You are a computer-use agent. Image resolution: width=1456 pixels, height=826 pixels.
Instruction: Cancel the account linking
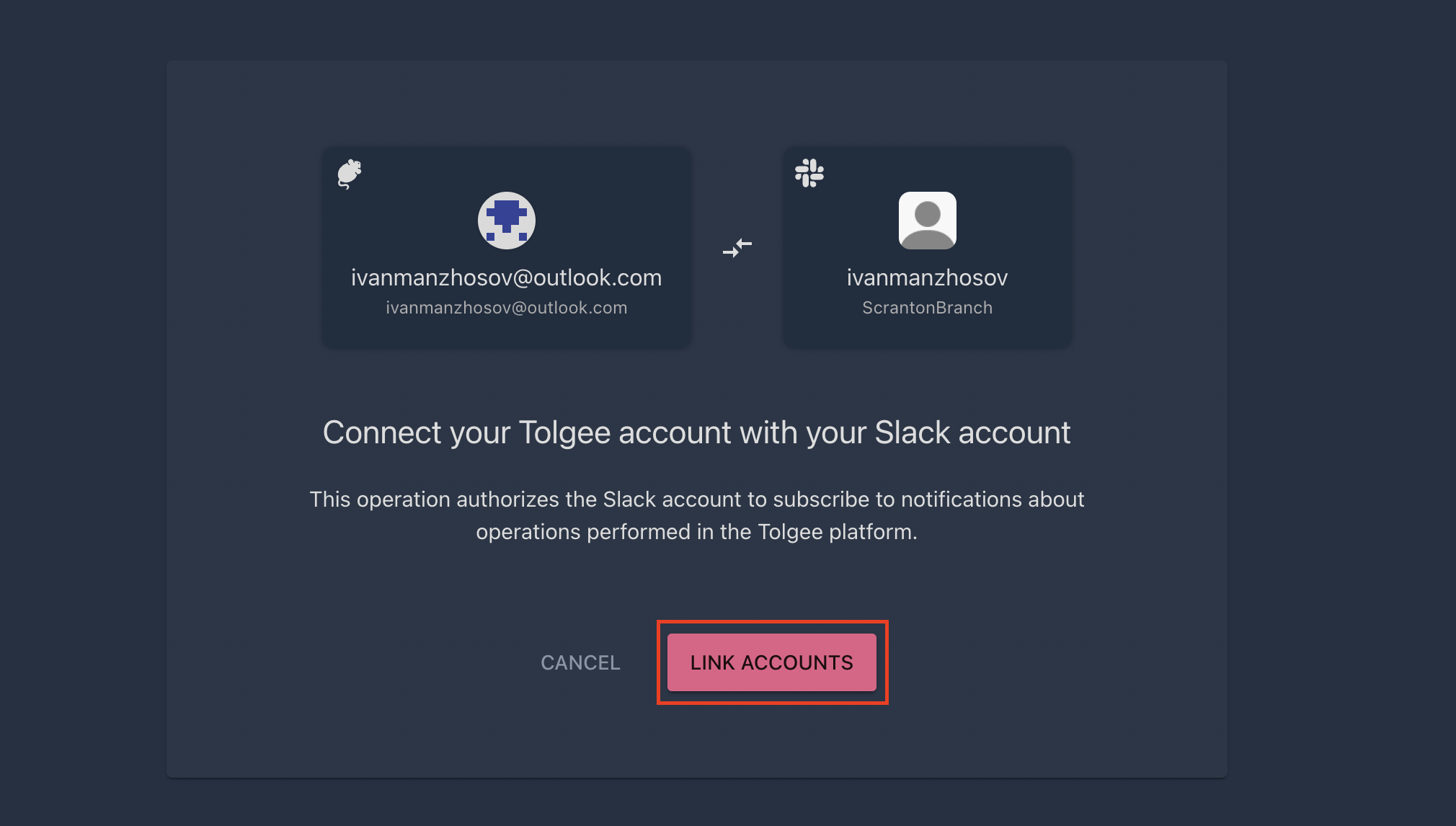pos(580,662)
